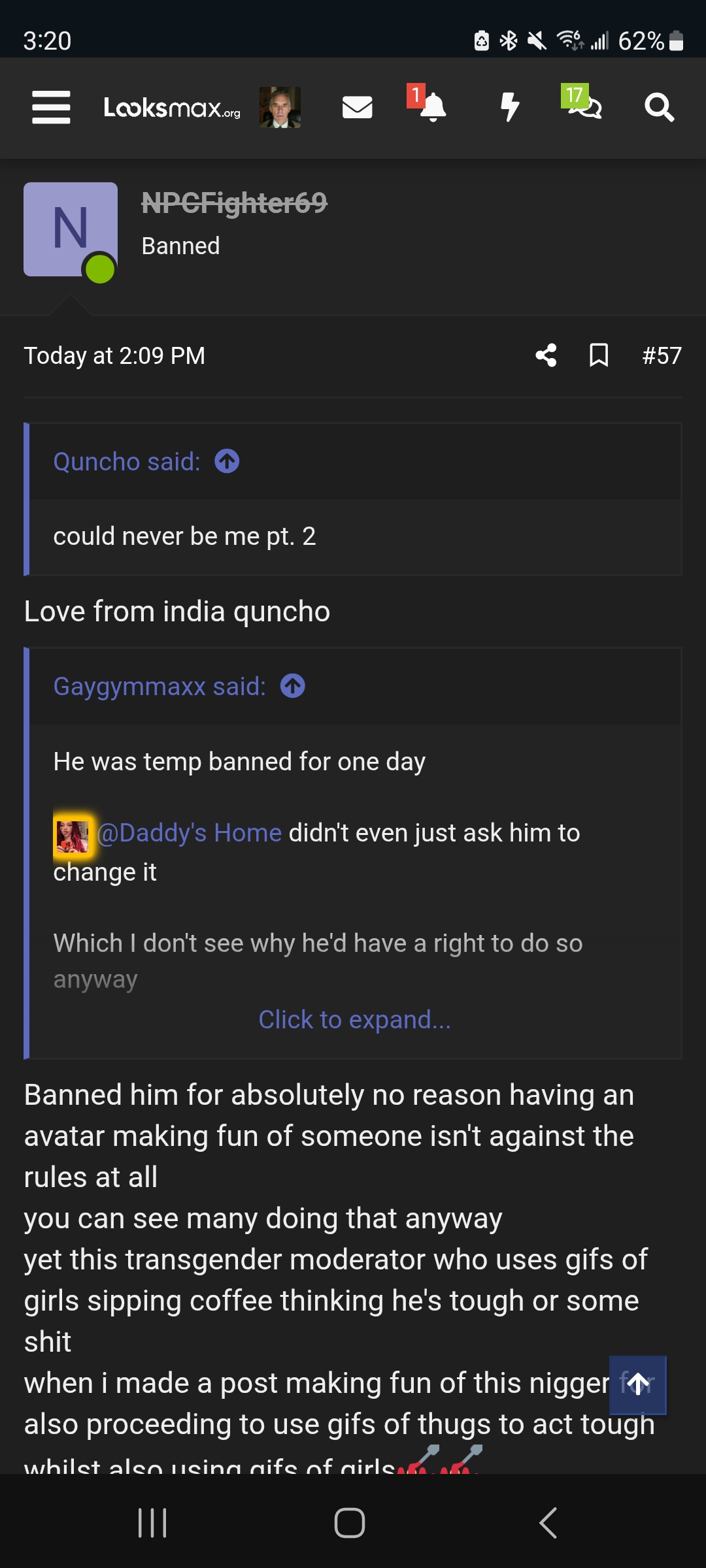Open your account profile avatar menu

[x=280, y=107]
